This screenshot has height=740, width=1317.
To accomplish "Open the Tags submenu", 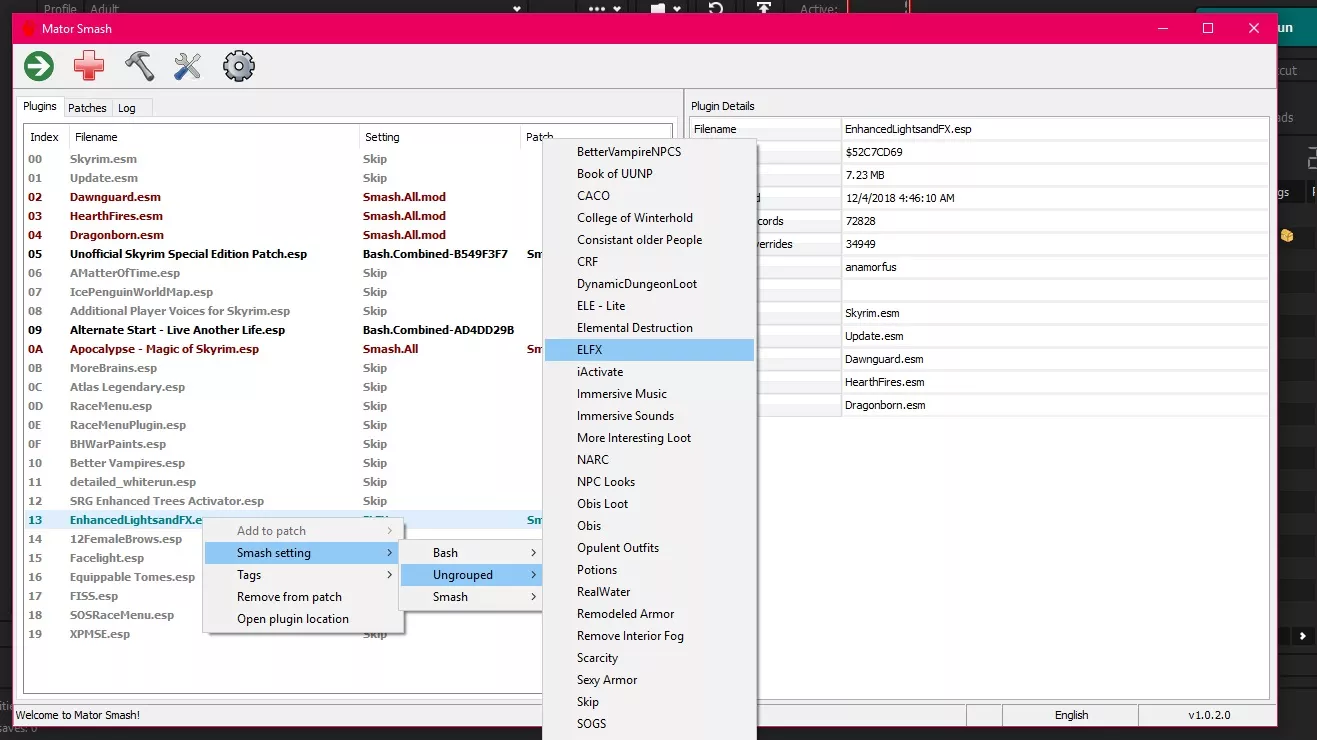I will [x=304, y=575].
